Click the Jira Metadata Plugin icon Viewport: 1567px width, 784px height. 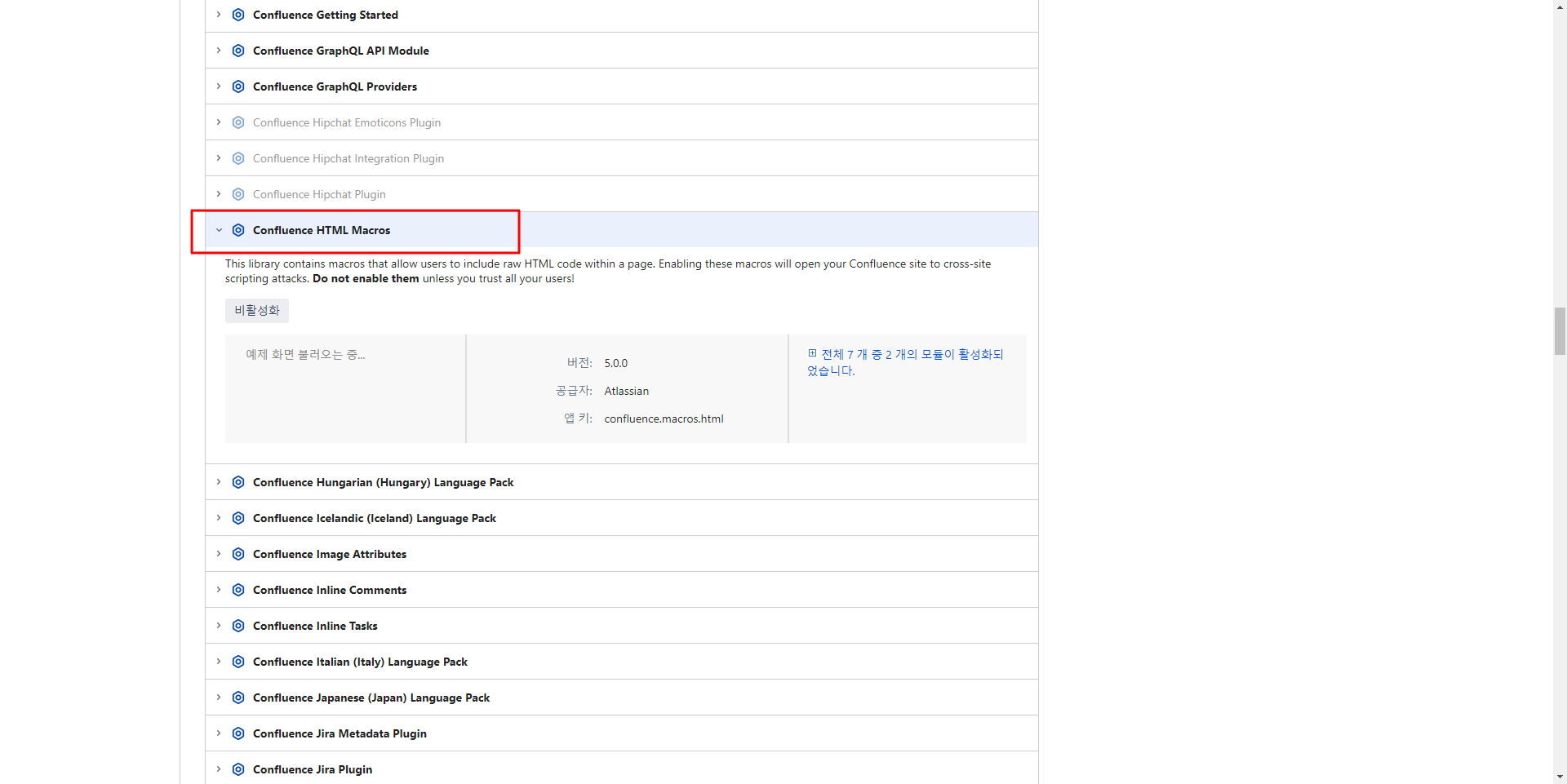238,733
